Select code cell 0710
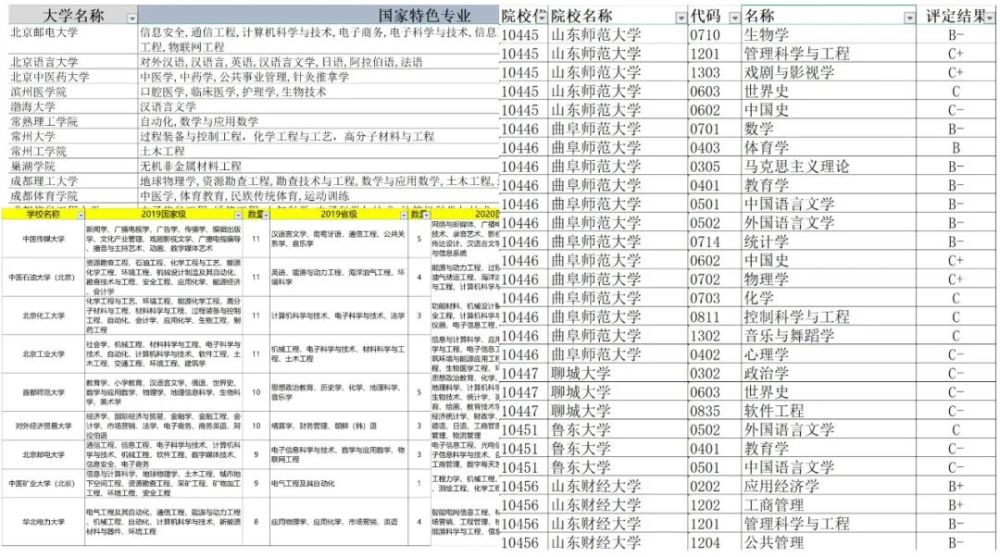Screen dimensions: 1000x557 tap(714, 34)
